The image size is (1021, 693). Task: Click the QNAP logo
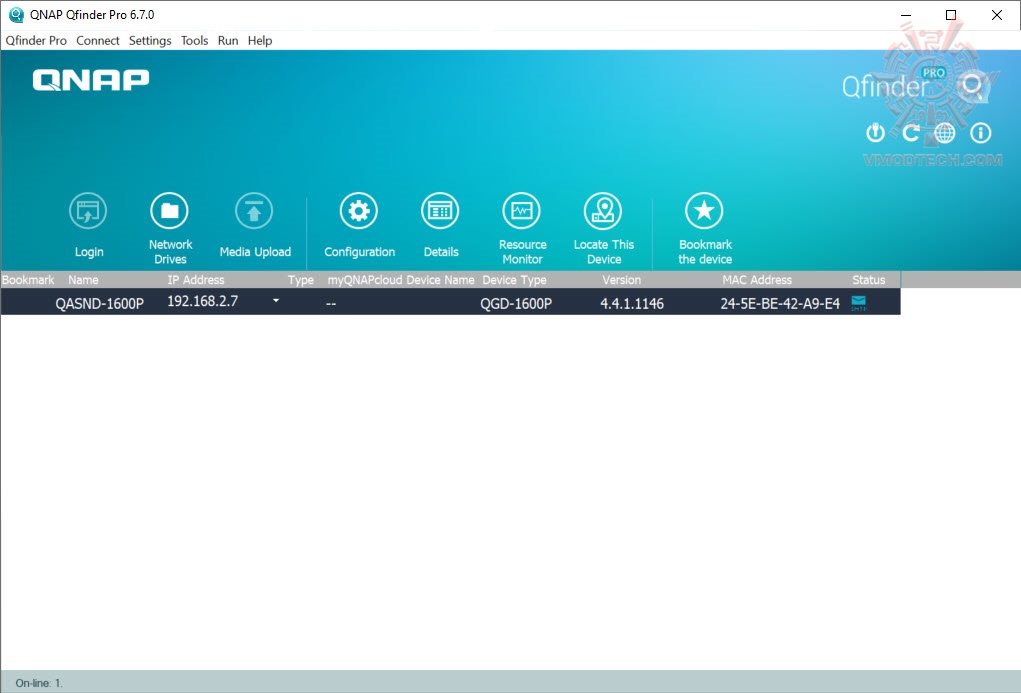tap(91, 80)
